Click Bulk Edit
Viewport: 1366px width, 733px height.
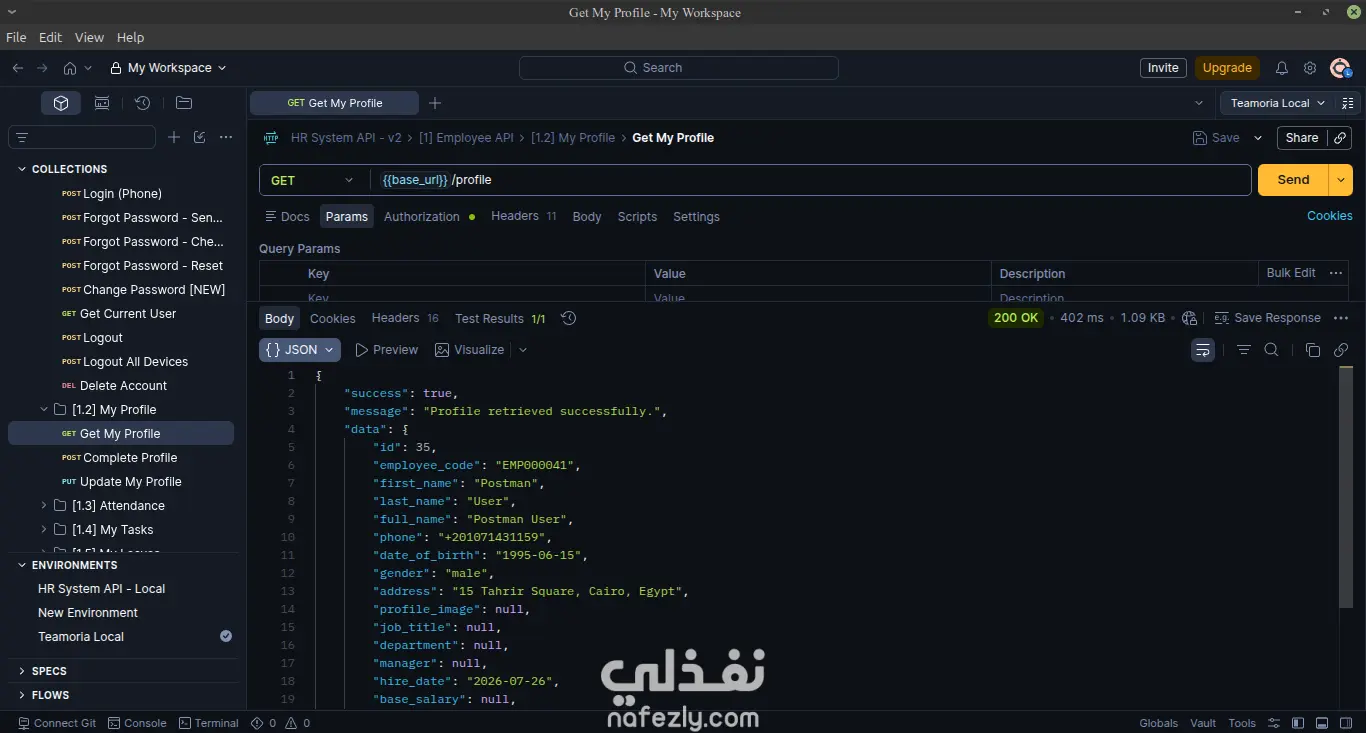[x=1291, y=273]
